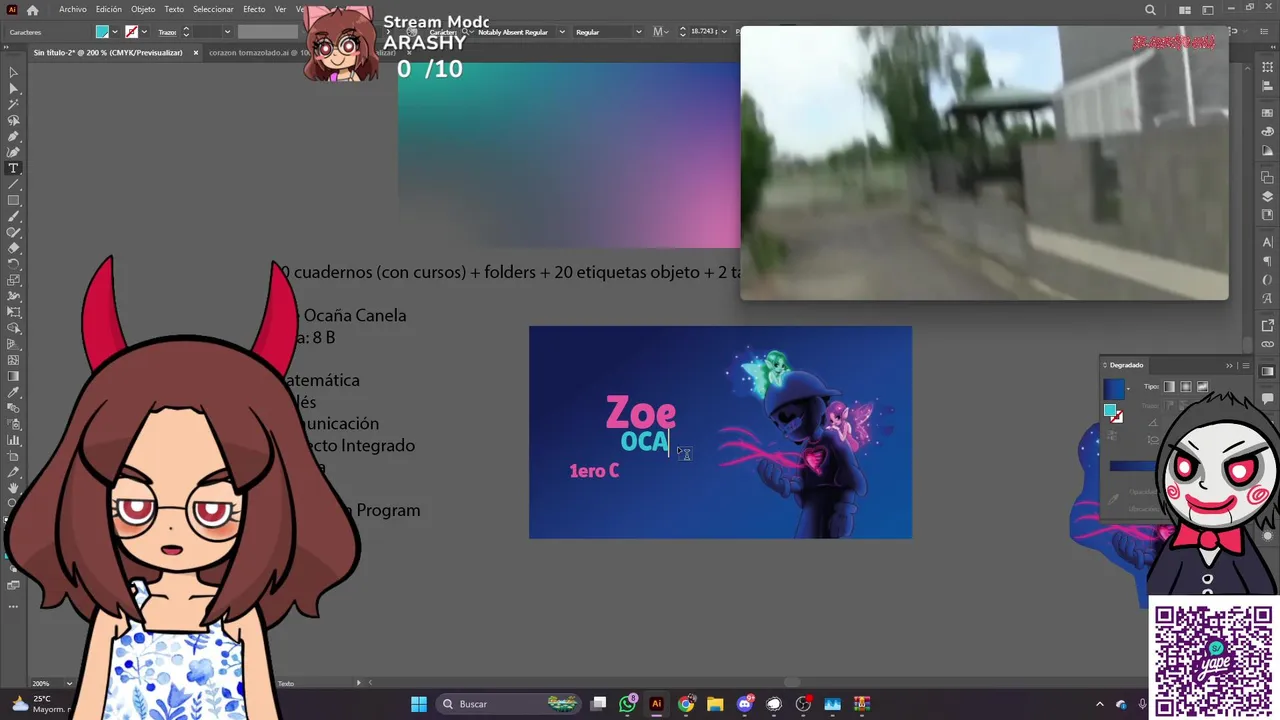Viewport: 1280px width, 720px height.
Task: Open the Seleccionar menu
Action: coord(213,9)
